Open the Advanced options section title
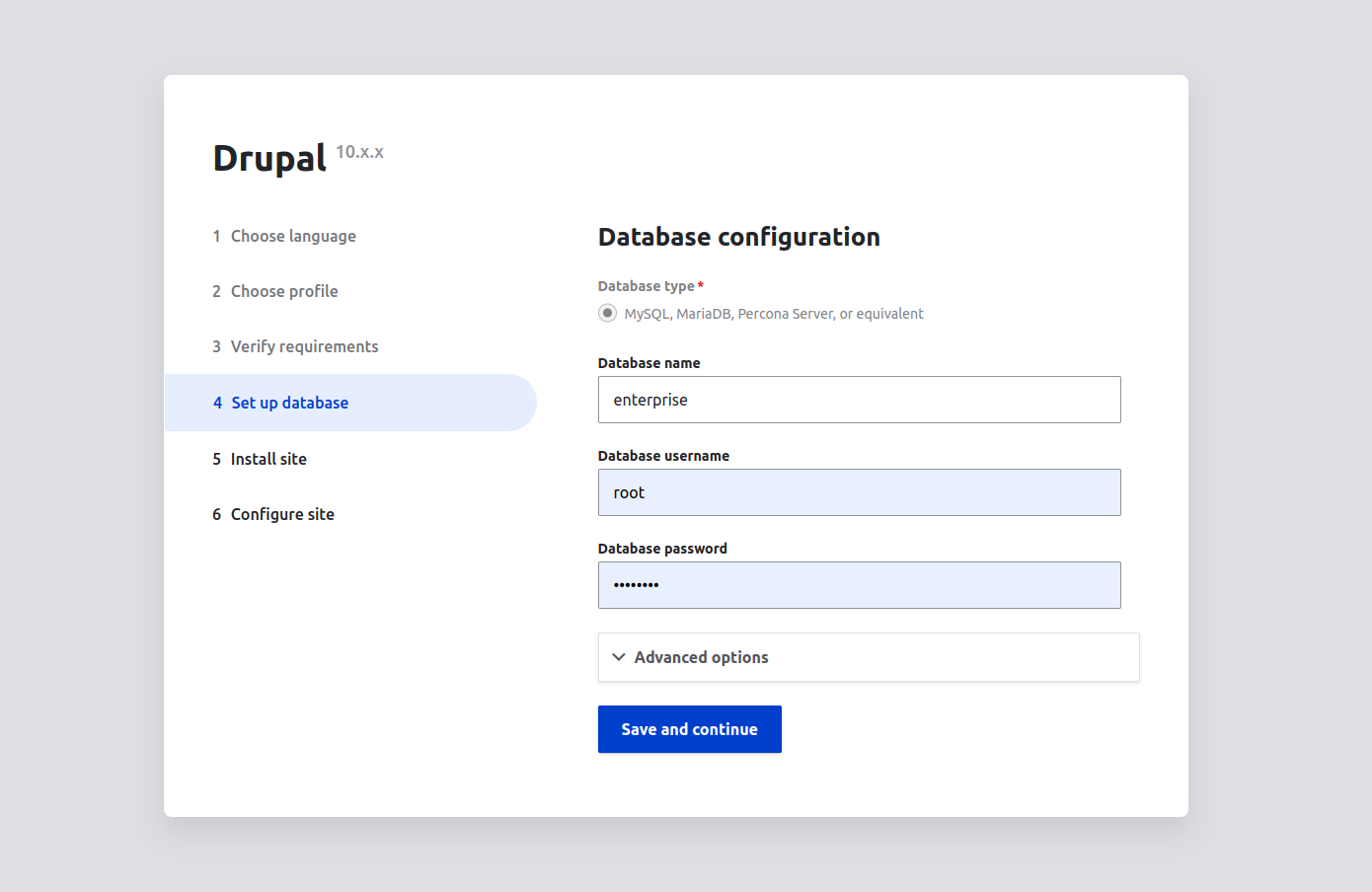 pyautogui.click(x=701, y=657)
